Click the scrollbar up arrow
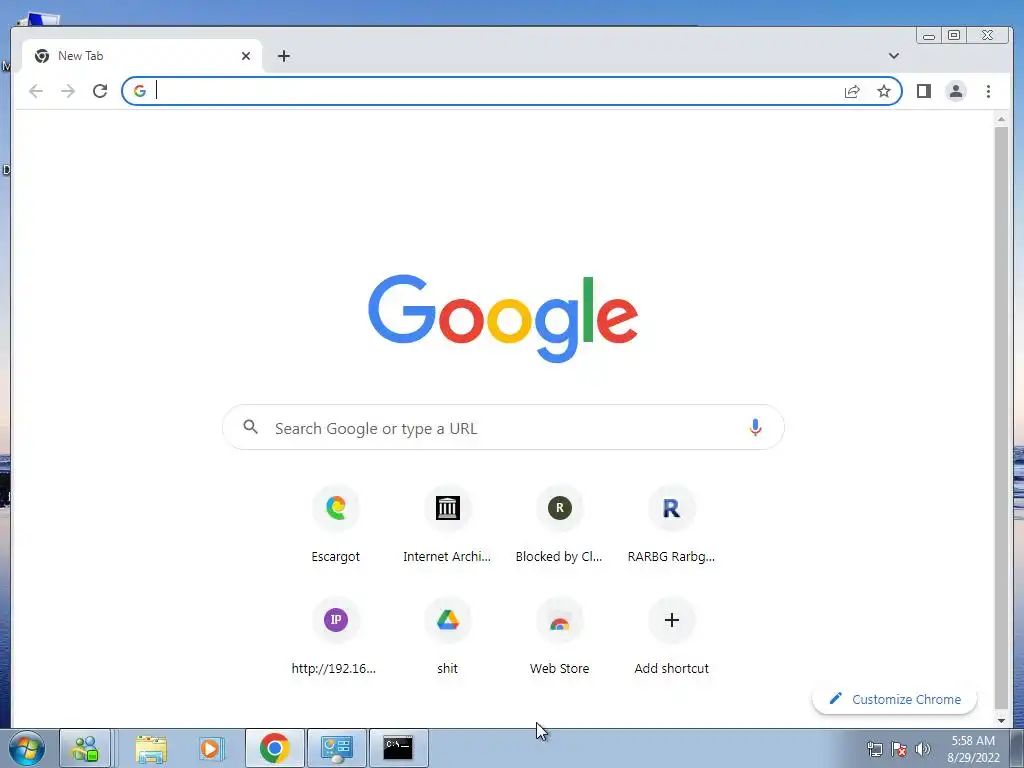 1001,120
